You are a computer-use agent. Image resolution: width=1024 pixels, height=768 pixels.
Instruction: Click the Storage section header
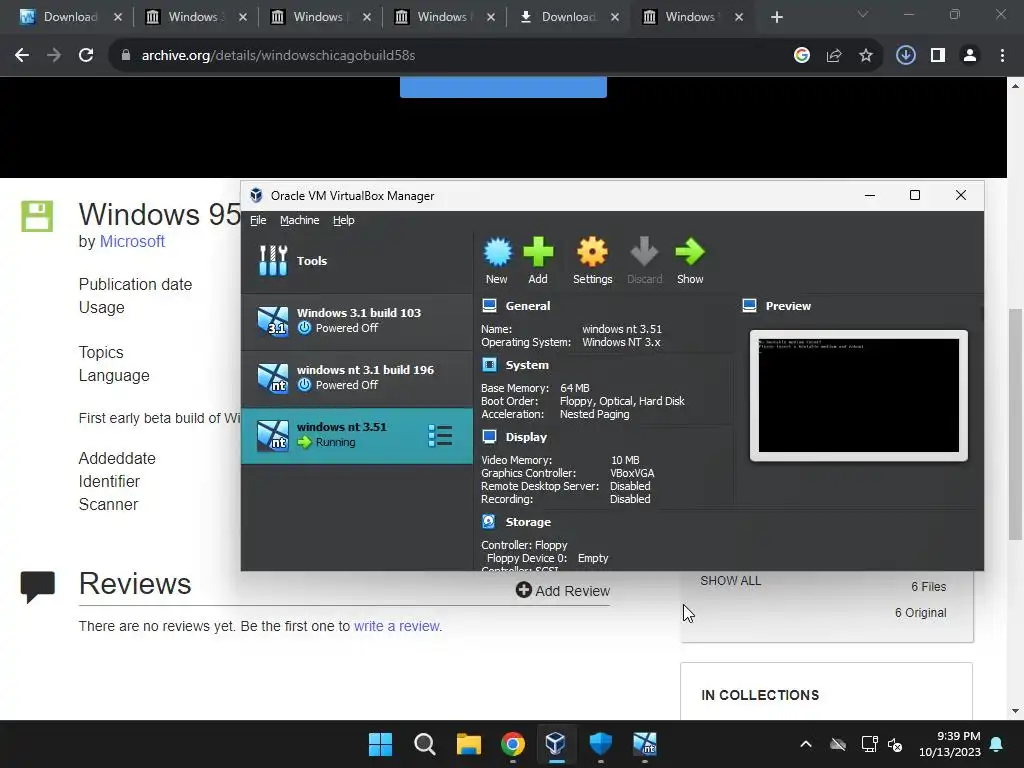click(x=528, y=522)
